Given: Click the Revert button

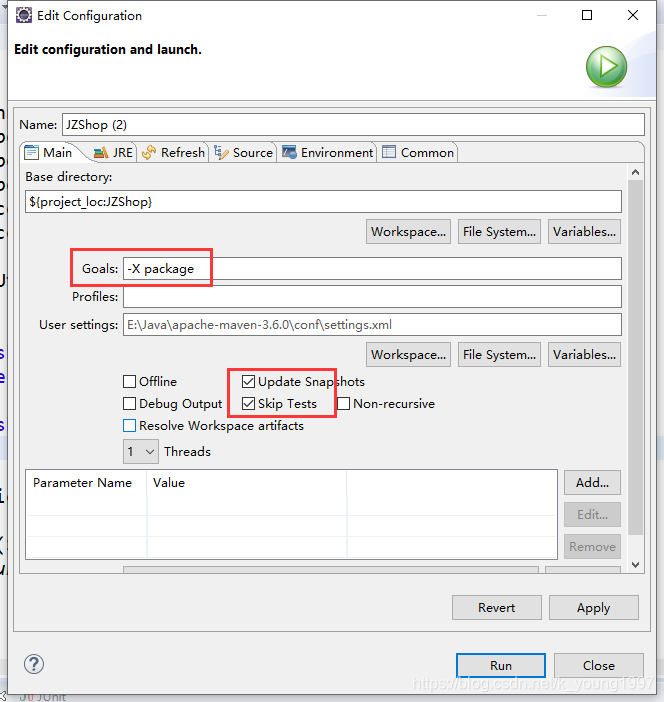Looking at the screenshot, I should pos(497,608).
